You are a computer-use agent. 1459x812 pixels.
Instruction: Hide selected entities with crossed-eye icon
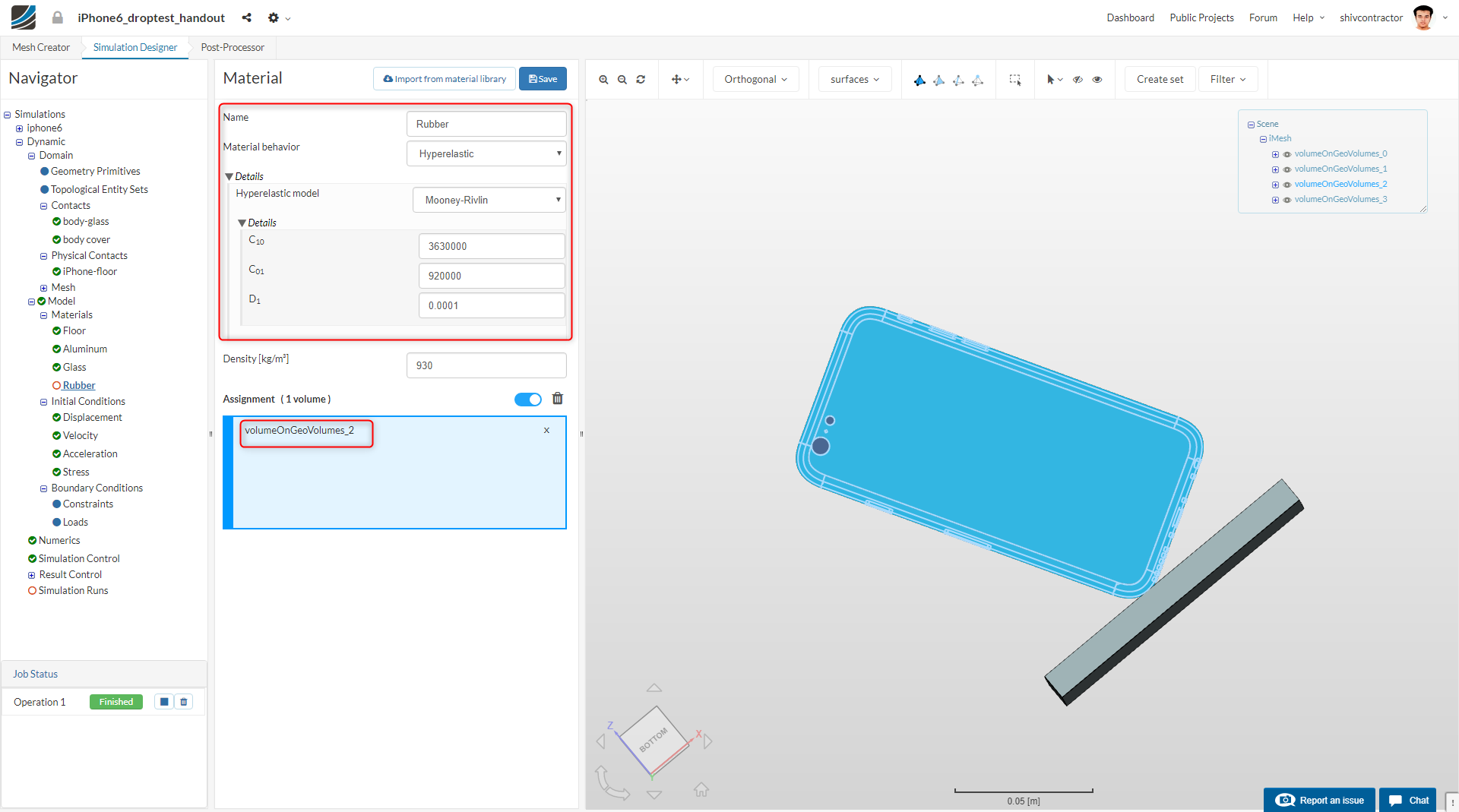(1078, 80)
